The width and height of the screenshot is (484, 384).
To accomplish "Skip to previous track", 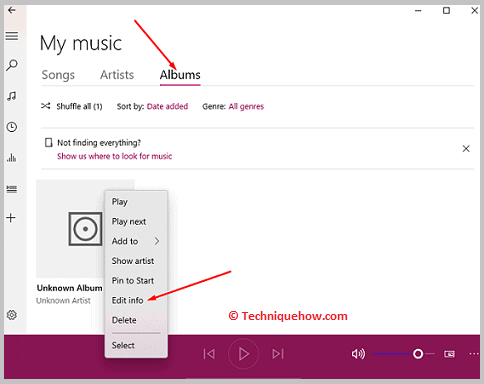I will (x=209, y=354).
